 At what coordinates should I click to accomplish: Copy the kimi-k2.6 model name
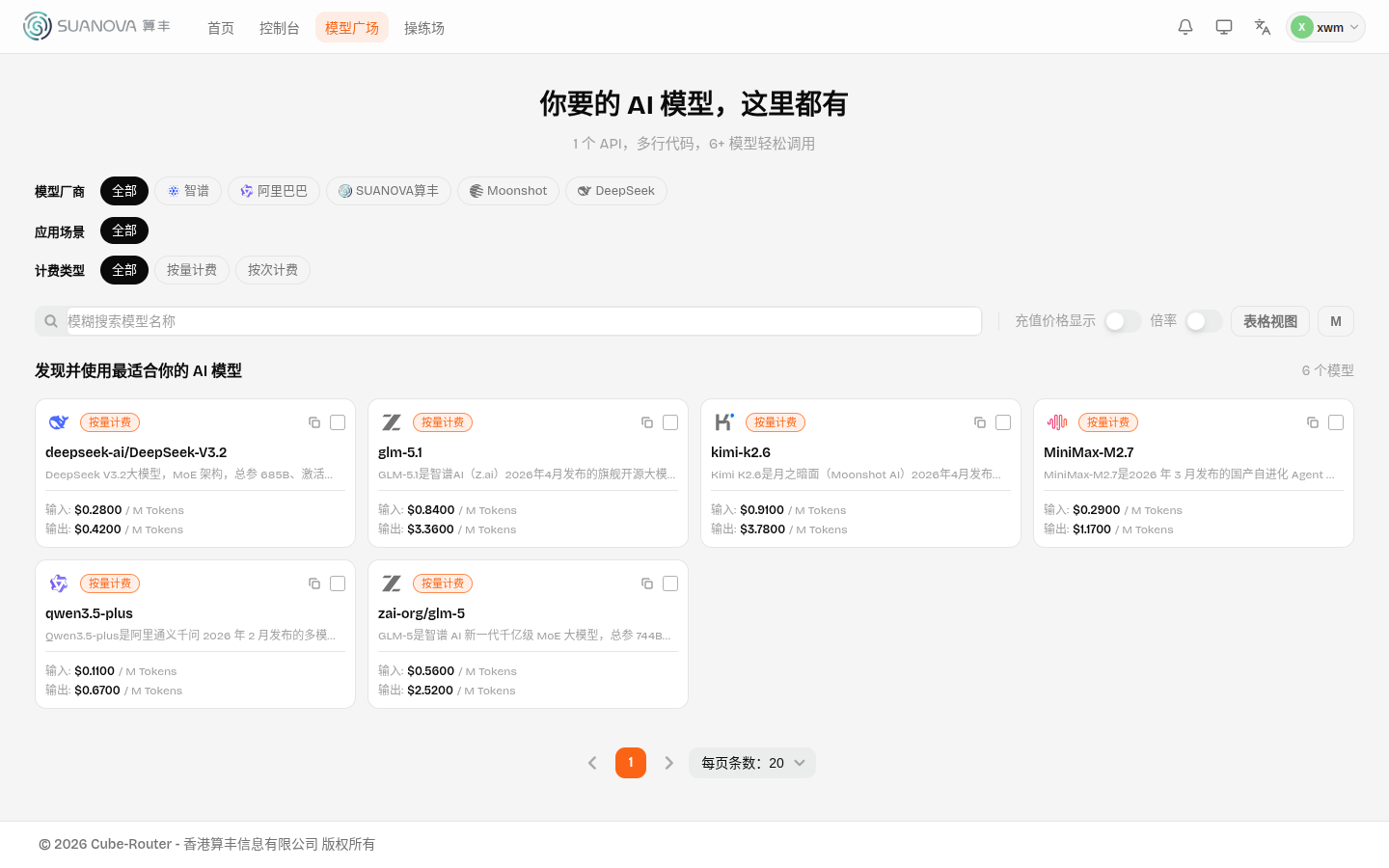(x=980, y=422)
